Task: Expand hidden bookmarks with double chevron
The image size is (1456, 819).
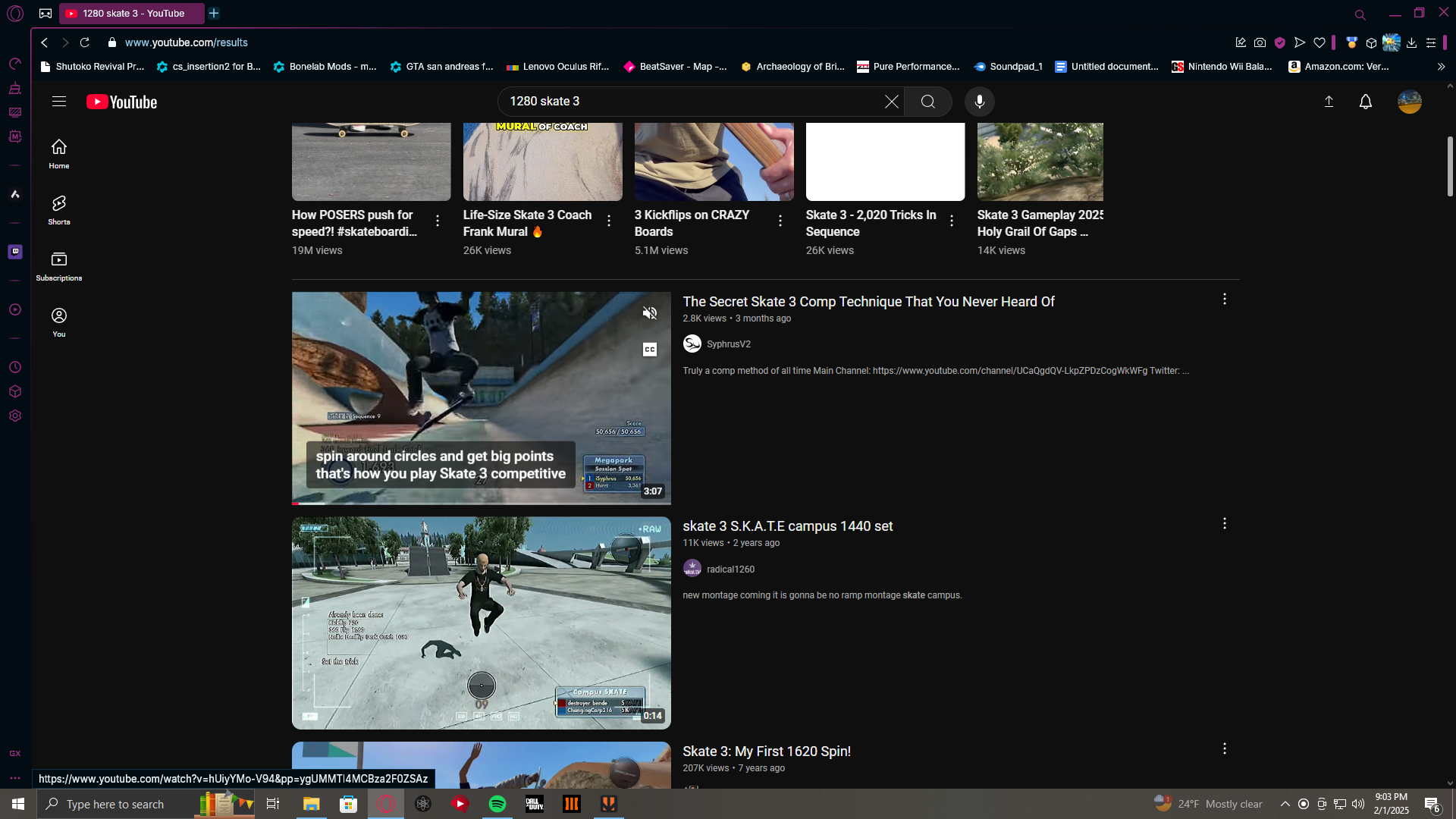Action: [x=1441, y=67]
